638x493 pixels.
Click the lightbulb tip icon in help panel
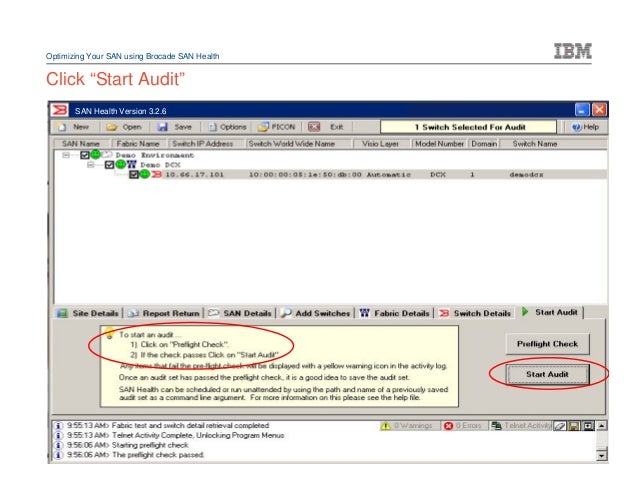pyautogui.click(x=109, y=333)
